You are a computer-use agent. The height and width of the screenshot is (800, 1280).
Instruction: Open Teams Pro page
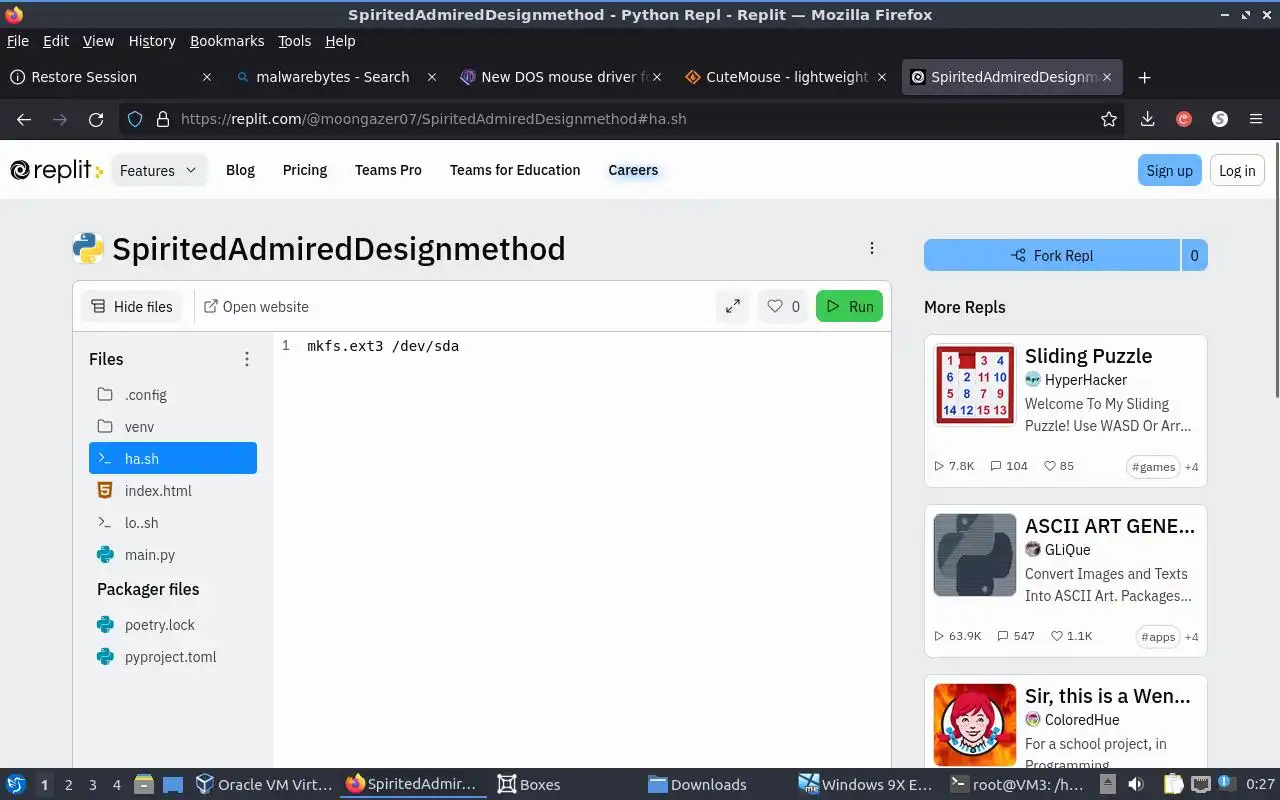tap(388, 170)
